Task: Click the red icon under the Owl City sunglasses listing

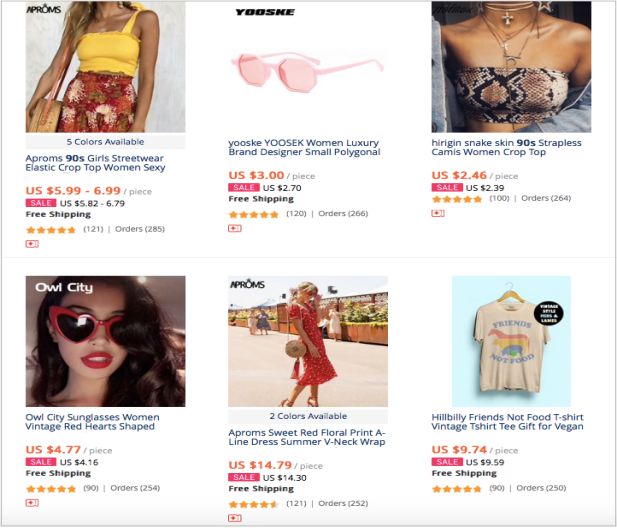Action: pyautogui.click(x=32, y=503)
